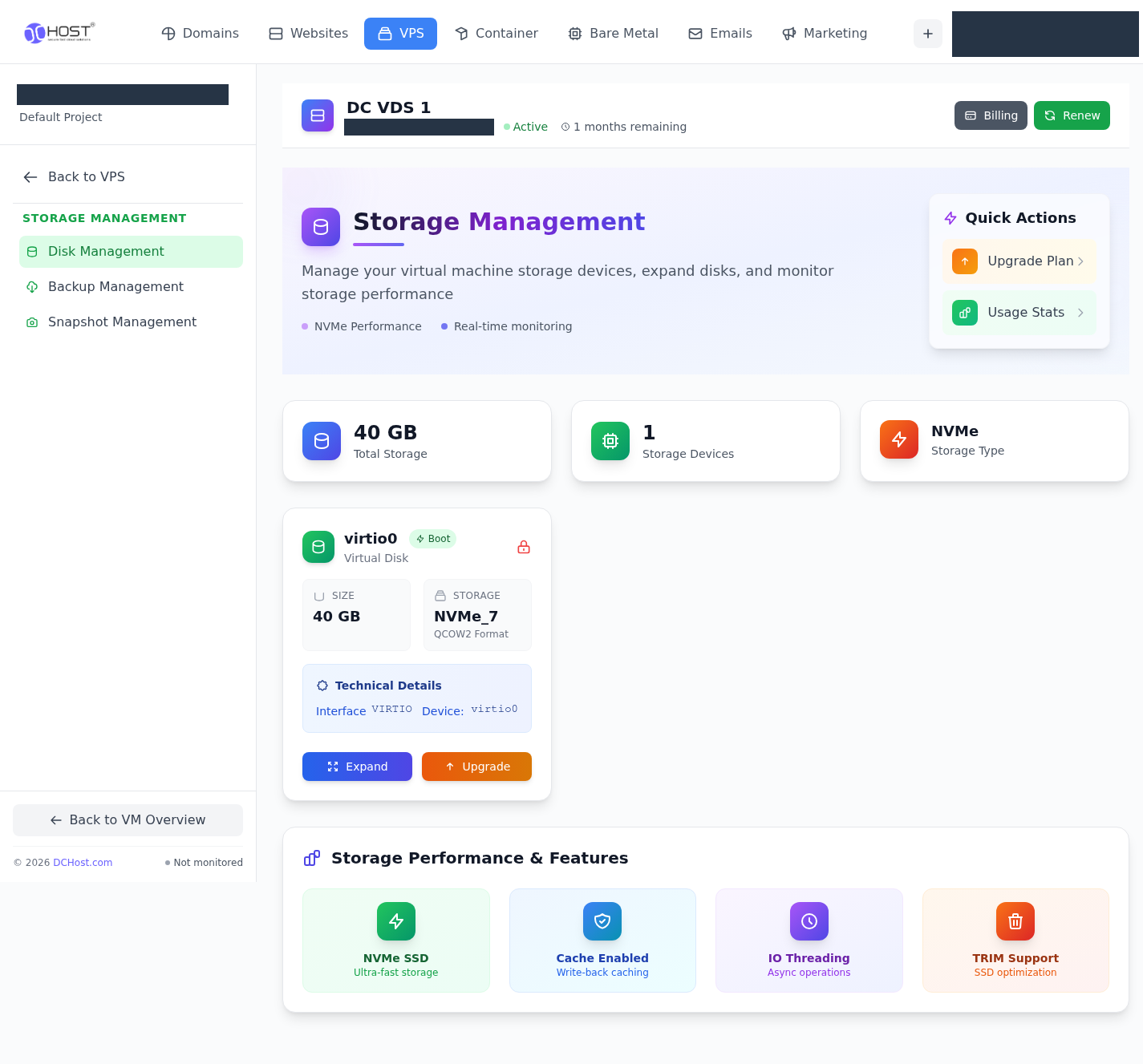This screenshot has height=1064, width=1143.
Task: Click the IO Threading clock icon
Action: [x=809, y=921]
